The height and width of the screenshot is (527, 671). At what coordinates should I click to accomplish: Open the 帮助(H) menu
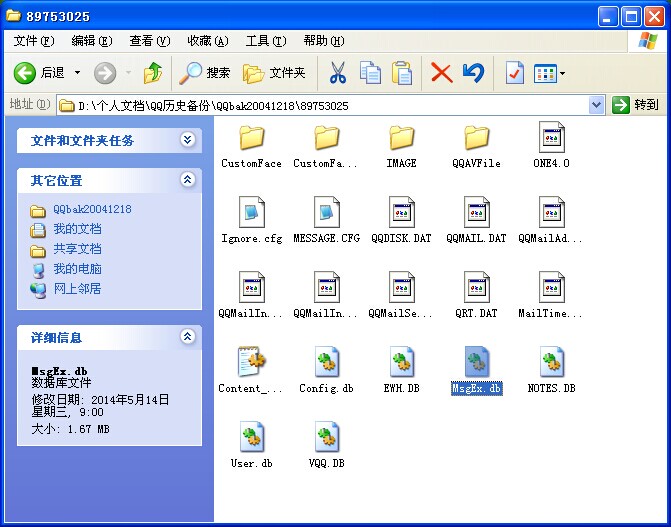(324, 41)
